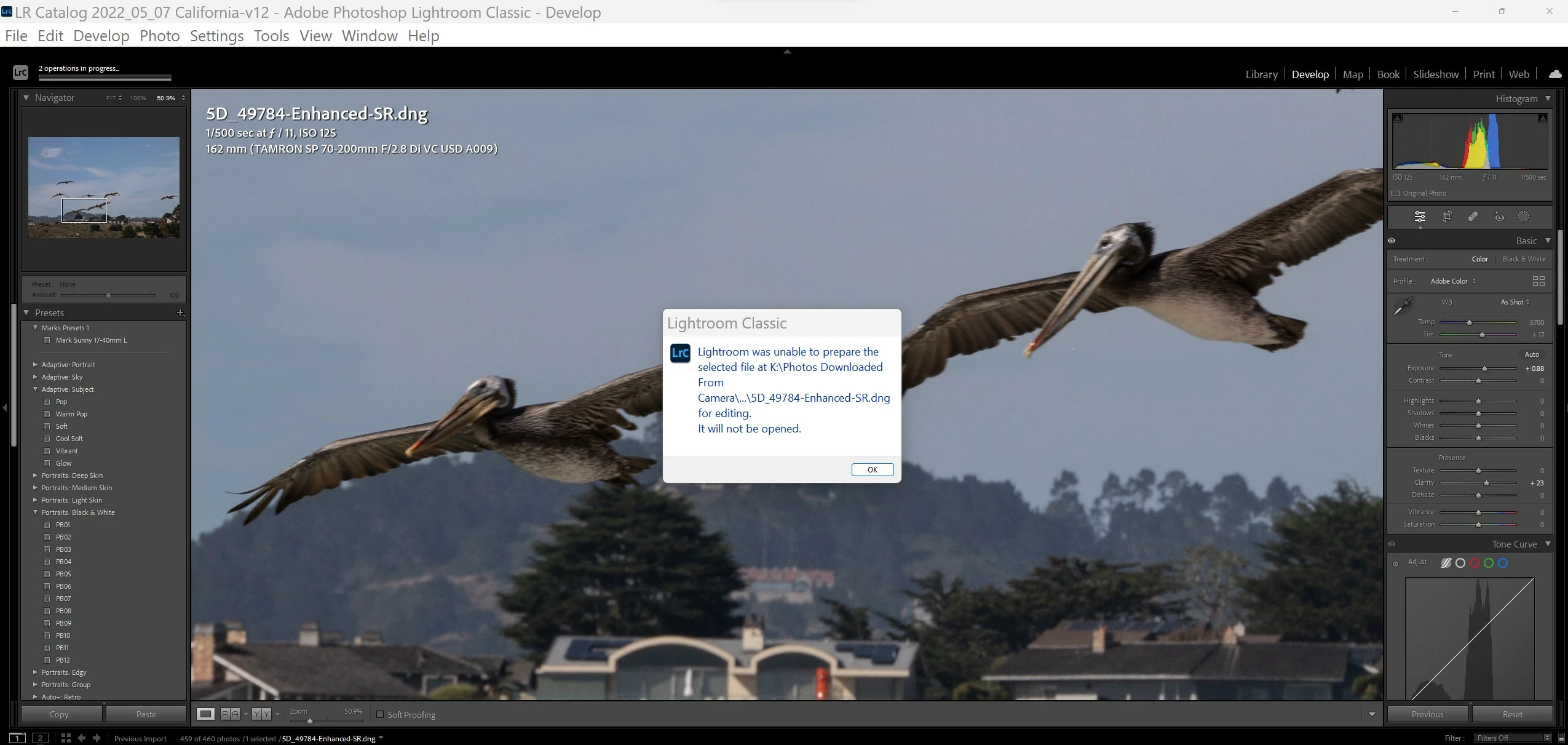Open the Masking tool icon
This screenshot has width=1568, height=745.
click(x=1523, y=217)
